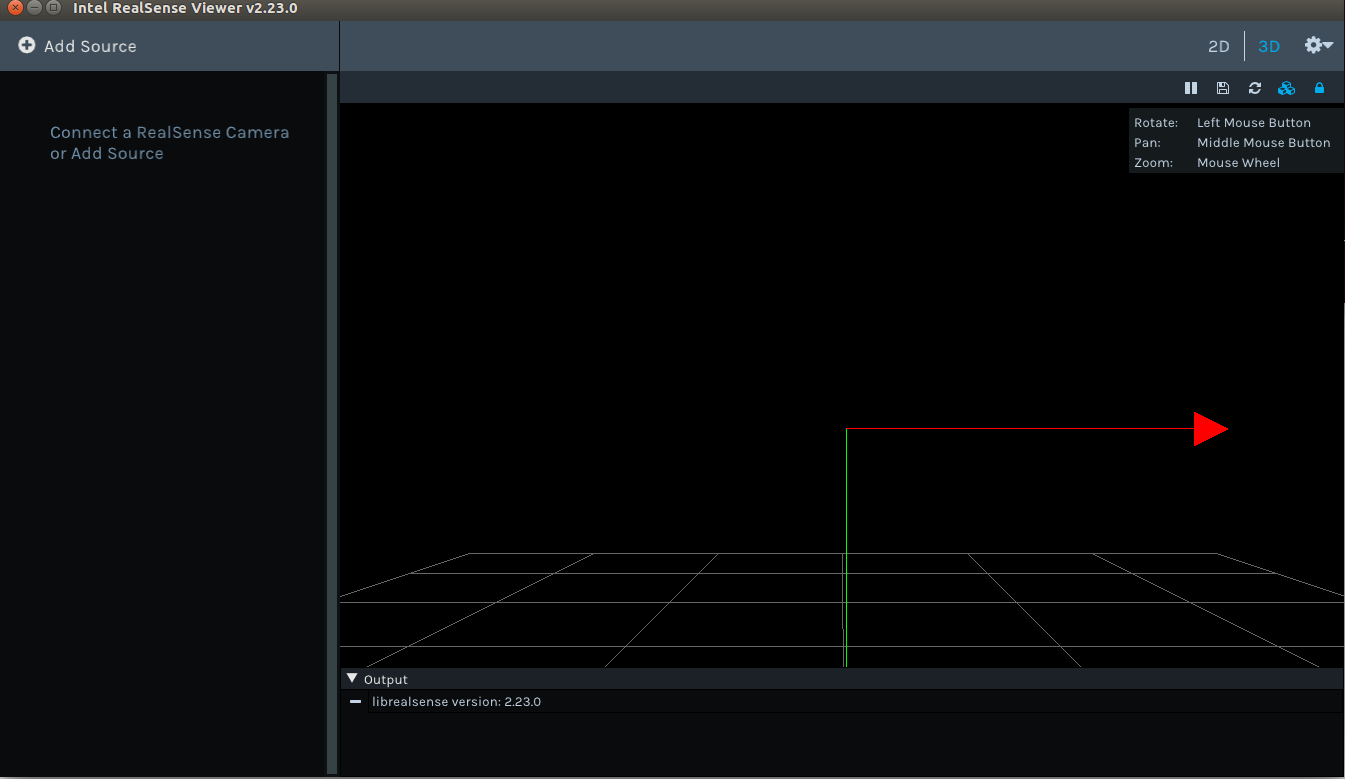
Task: Open the settings gear dropdown menu
Action: (1318, 45)
